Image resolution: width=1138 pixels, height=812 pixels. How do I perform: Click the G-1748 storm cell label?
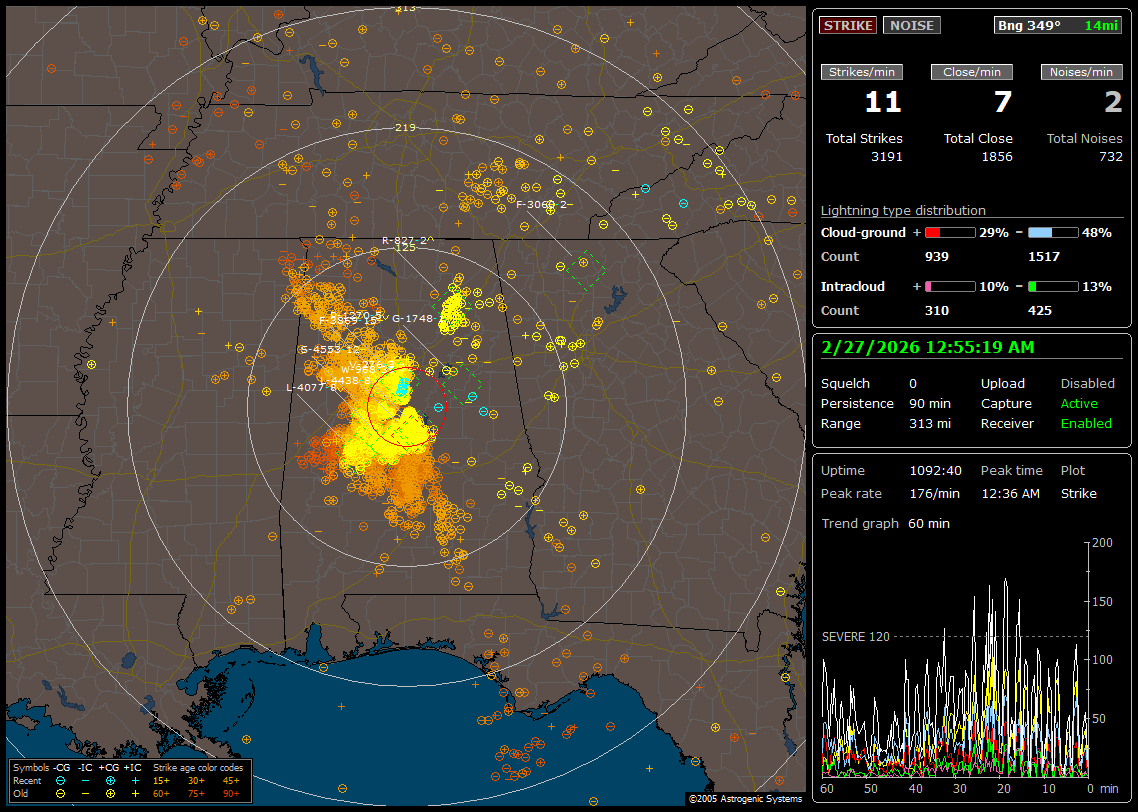[x=412, y=319]
